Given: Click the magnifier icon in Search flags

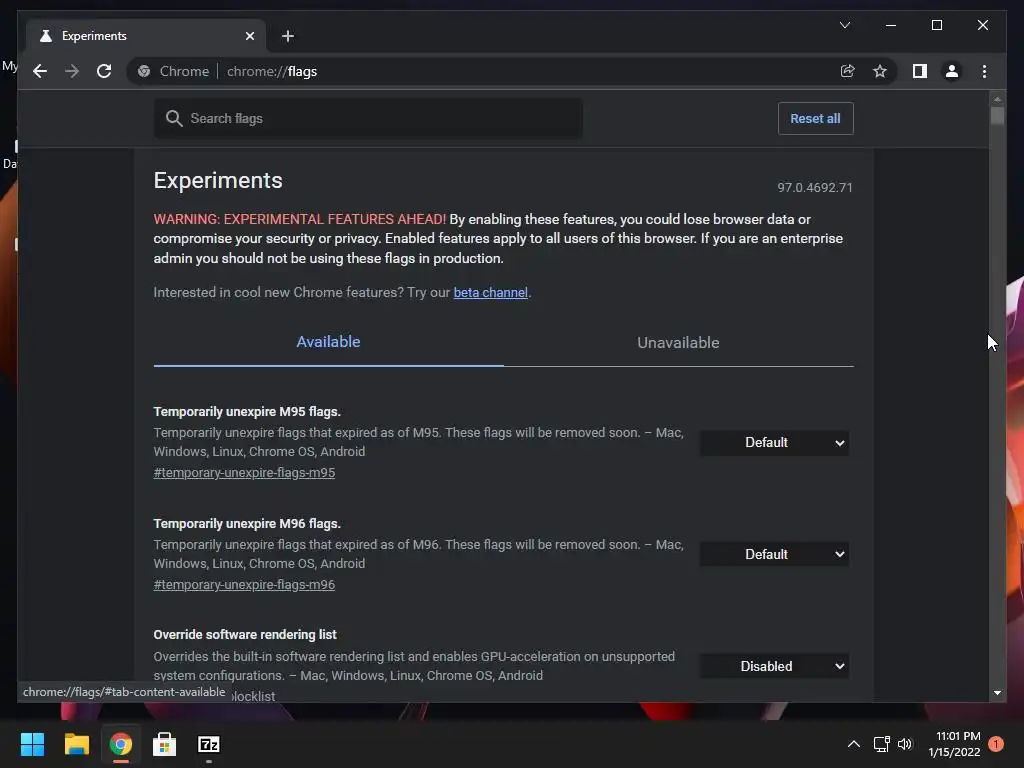Looking at the screenshot, I should point(174,118).
